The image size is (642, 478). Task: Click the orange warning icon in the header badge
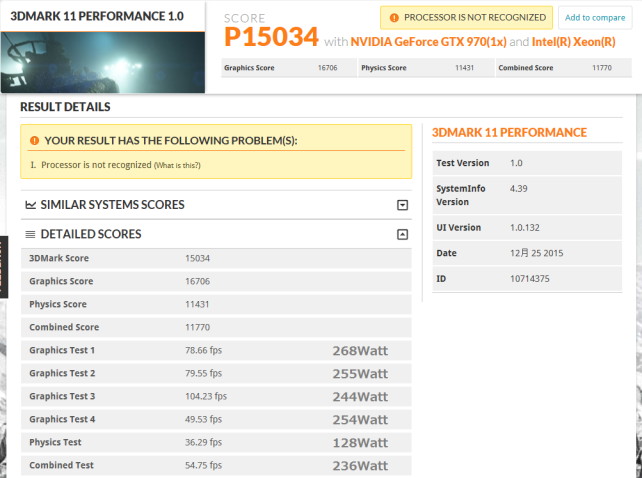(394, 18)
